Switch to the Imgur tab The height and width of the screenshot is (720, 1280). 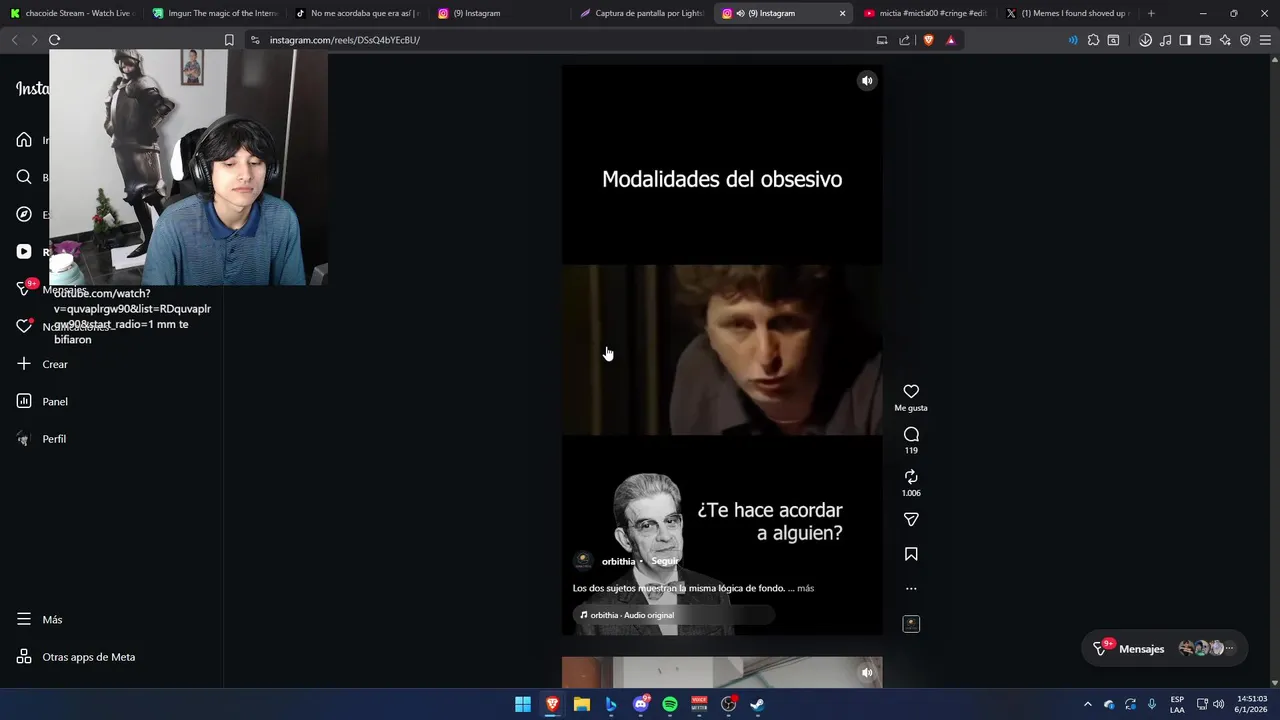coord(215,13)
